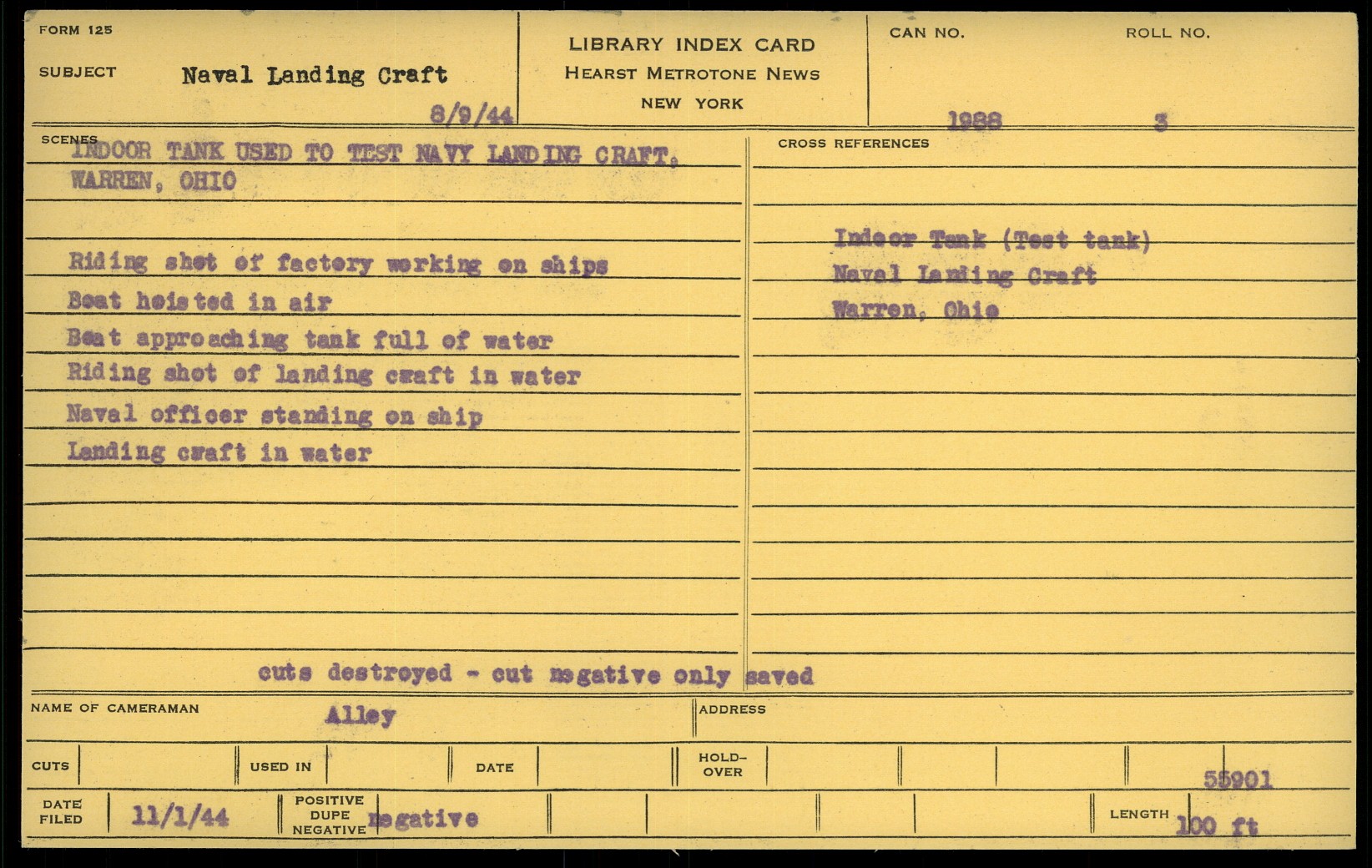
Task: Select the last scene line 'Landing craft in water'
Action: pos(219,452)
